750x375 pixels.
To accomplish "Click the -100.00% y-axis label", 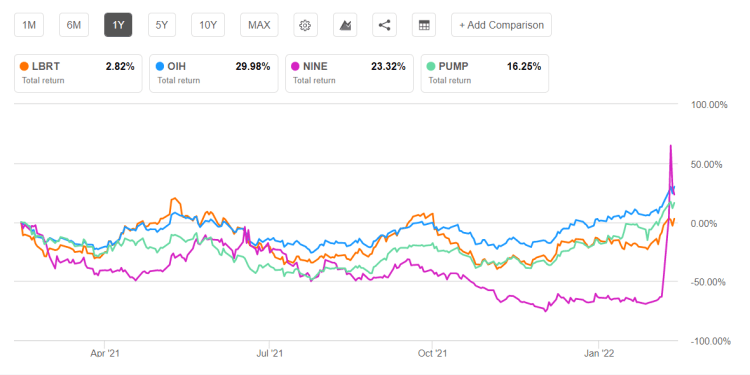I will 710,342.
